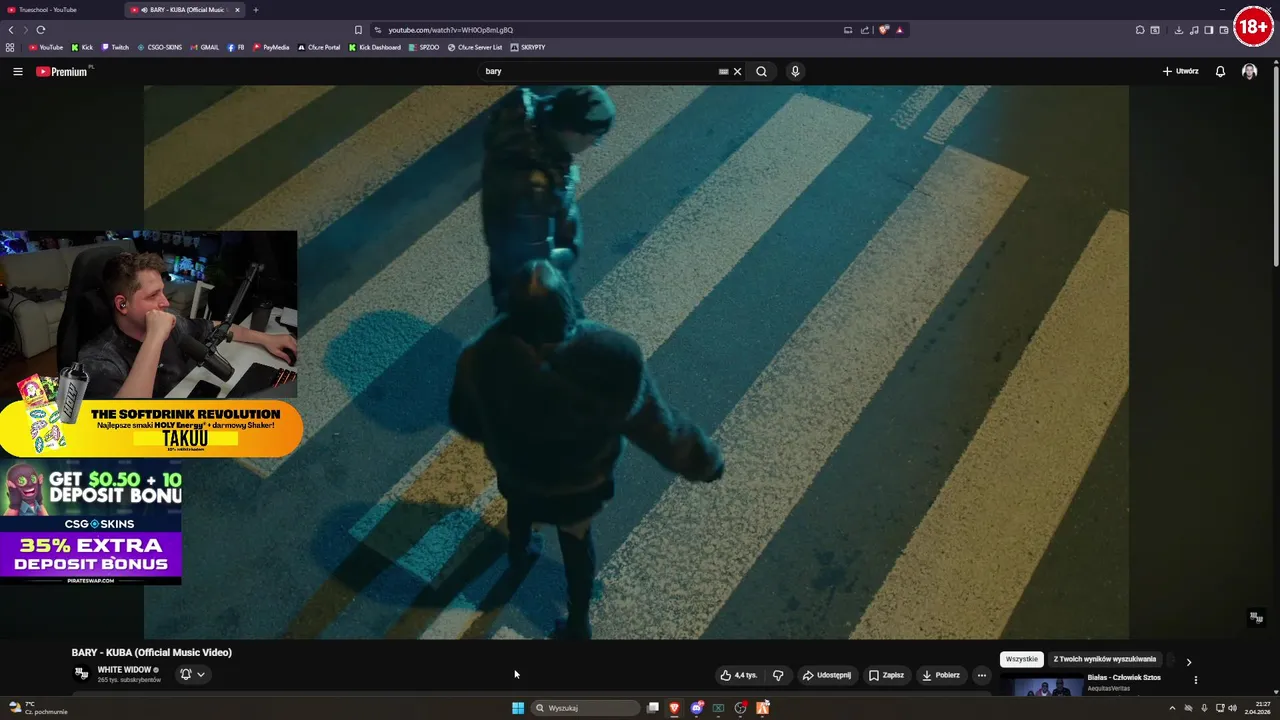Open weather widget showing 7°C
The width and height of the screenshot is (1280, 720).
click(x=38, y=708)
